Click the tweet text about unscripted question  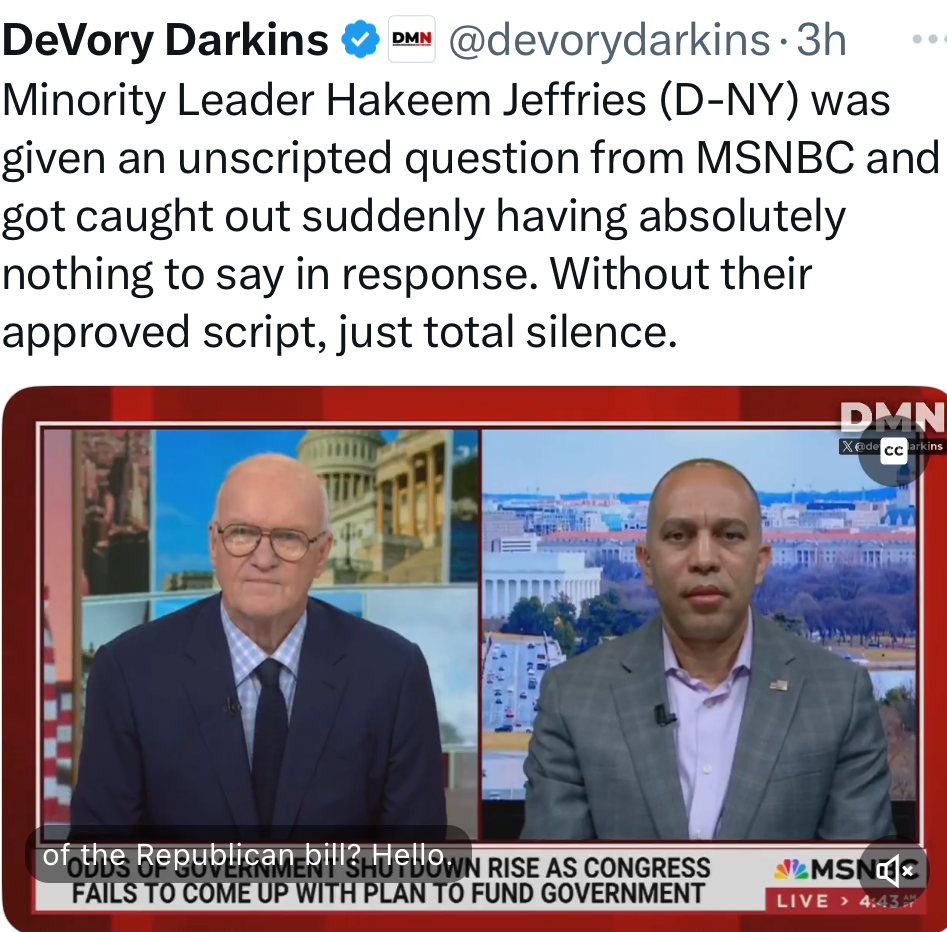[471, 216]
